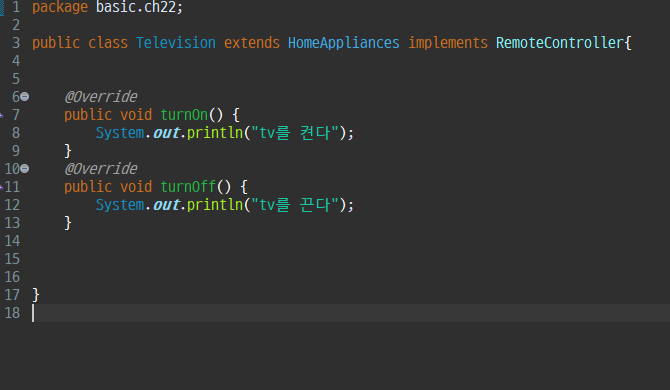This screenshot has width=670, height=390.
Task: Click println on line 12
Action: click(x=215, y=205)
